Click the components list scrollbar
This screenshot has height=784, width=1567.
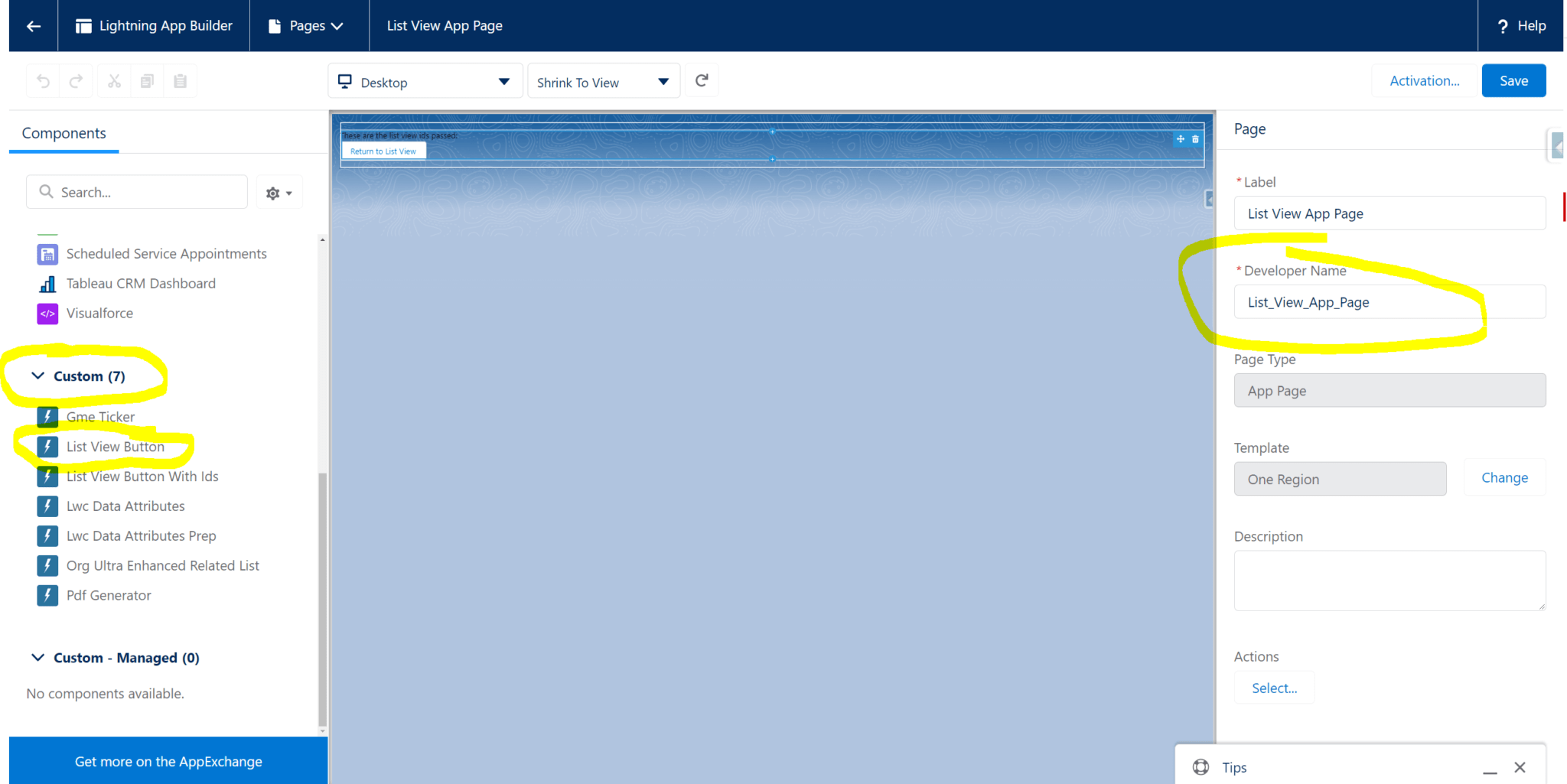322,600
